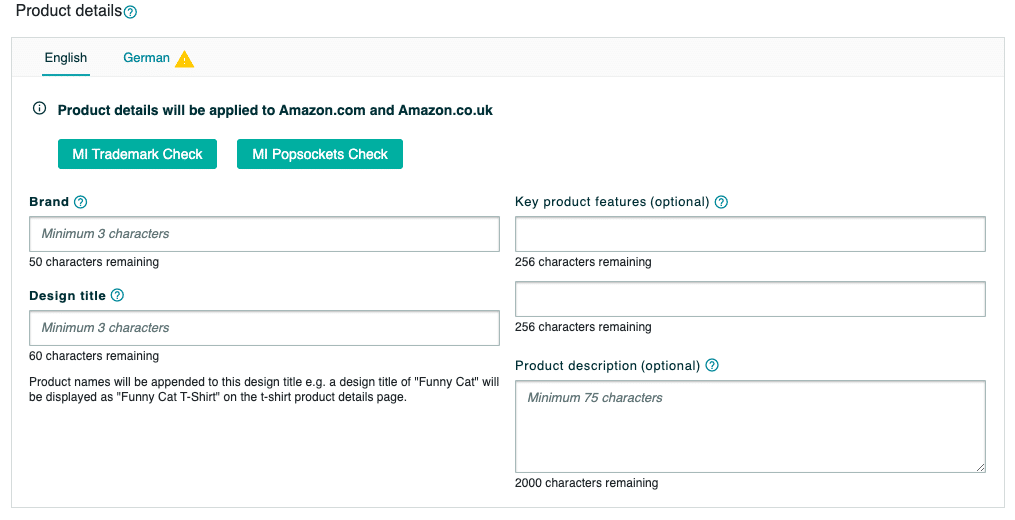Focus the Design title input field
The width and height of the screenshot is (1015, 520).
(x=264, y=328)
